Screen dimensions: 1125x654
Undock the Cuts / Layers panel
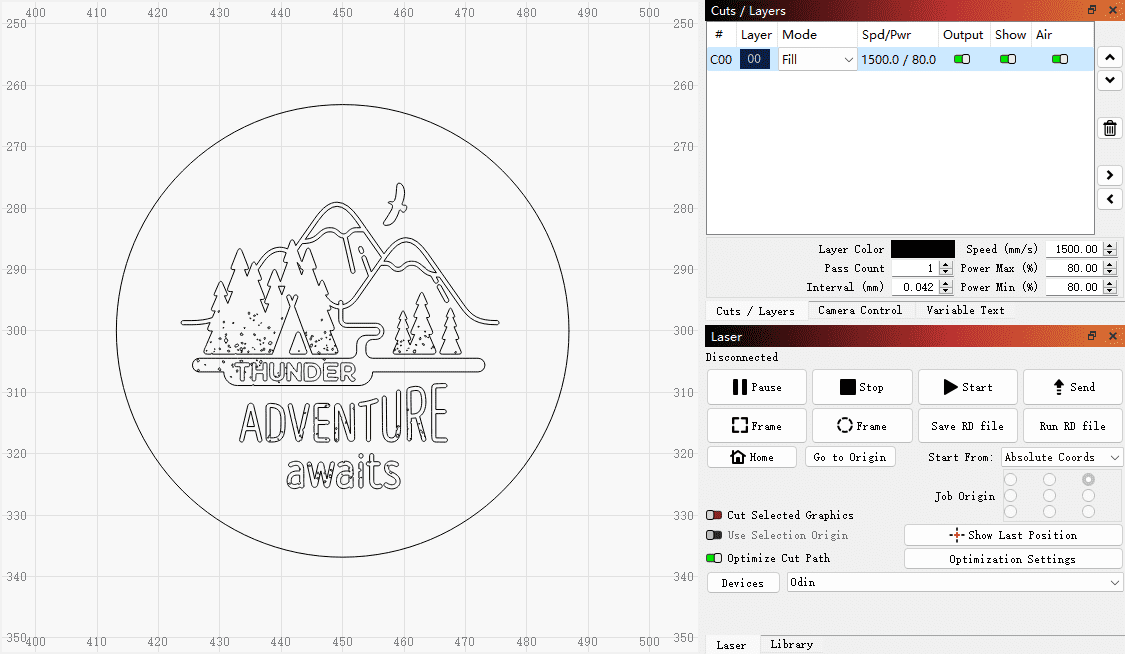coord(1092,10)
